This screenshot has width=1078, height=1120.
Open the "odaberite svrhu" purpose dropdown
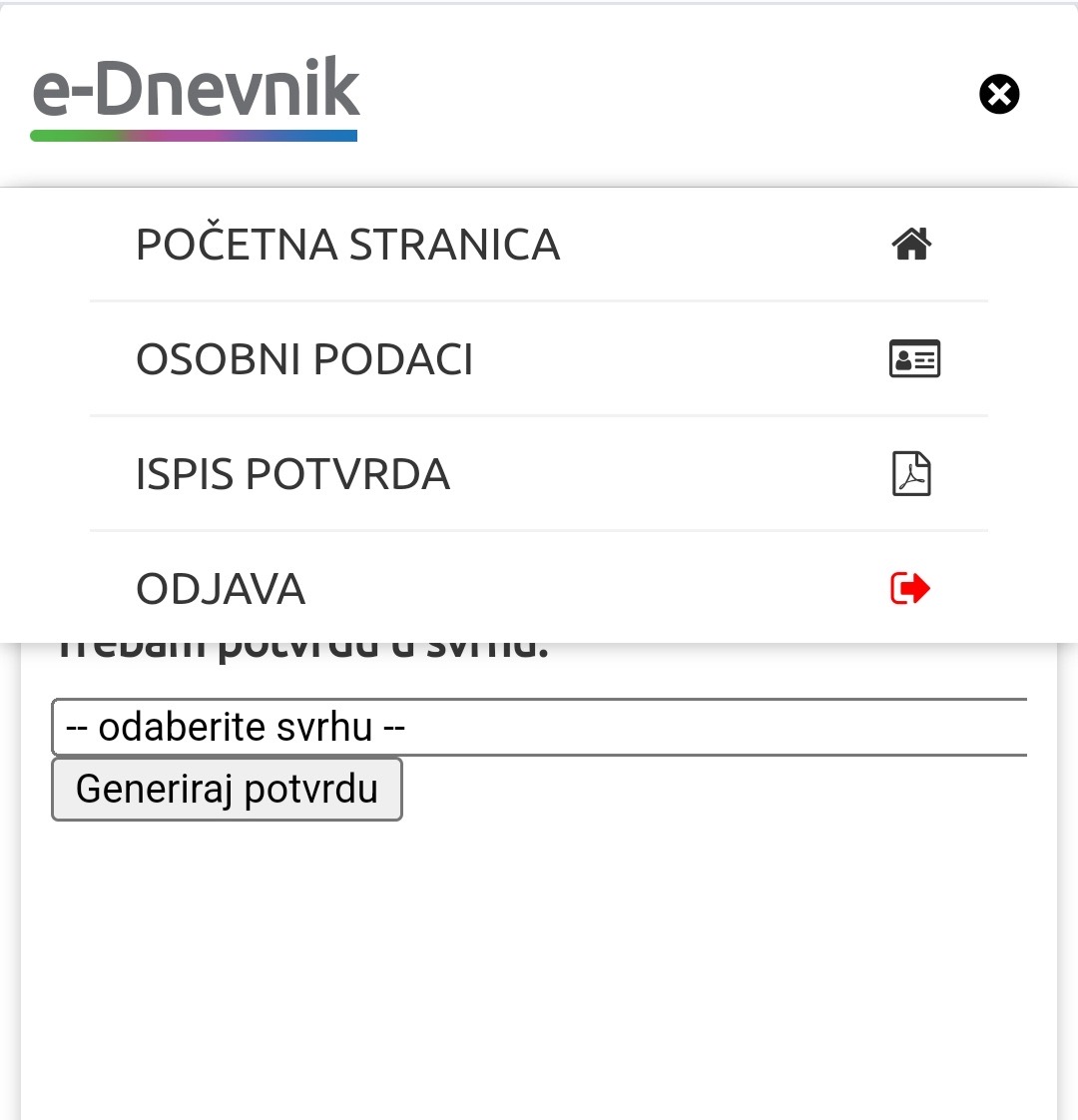point(539,727)
